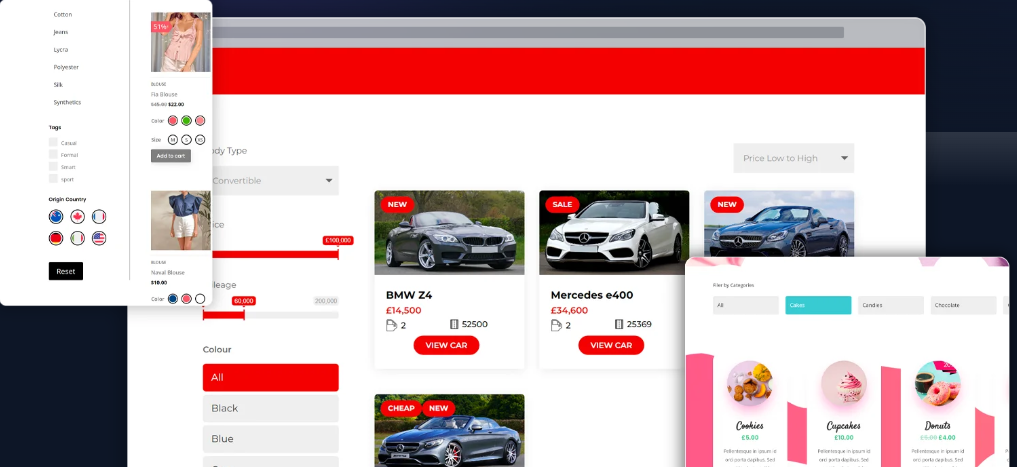The image size is (1017, 467).
Task: Open the Price Low to High sort dropdown
Action: tap(794, 158)
